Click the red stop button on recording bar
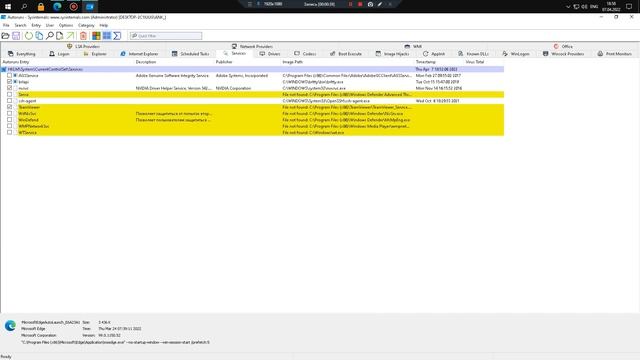The height and width of the screenshot is (360, 640). click(x=360, y=4)
